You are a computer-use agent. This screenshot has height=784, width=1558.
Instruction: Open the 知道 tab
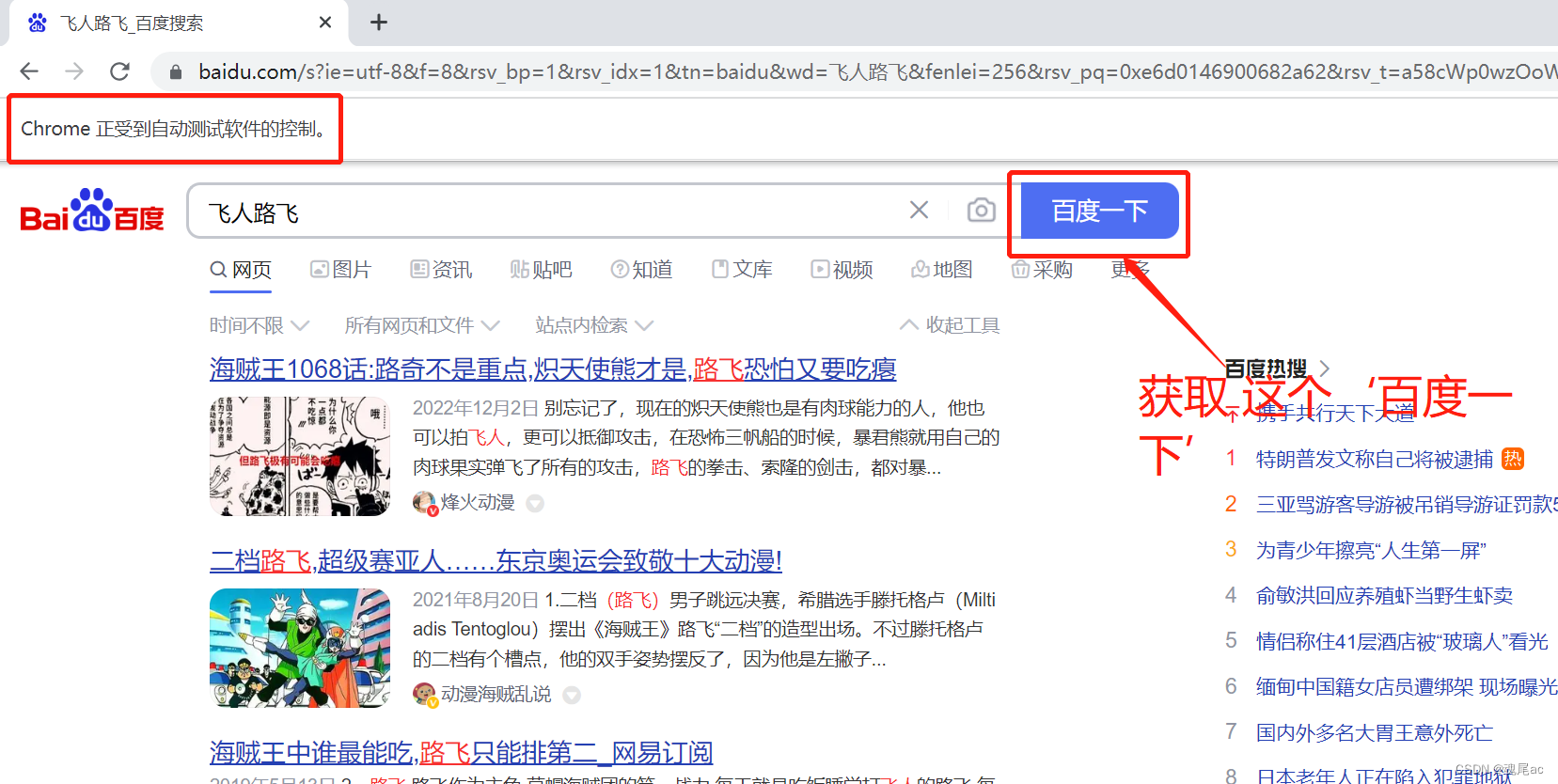pyautogui.click(x=641, y=270)
